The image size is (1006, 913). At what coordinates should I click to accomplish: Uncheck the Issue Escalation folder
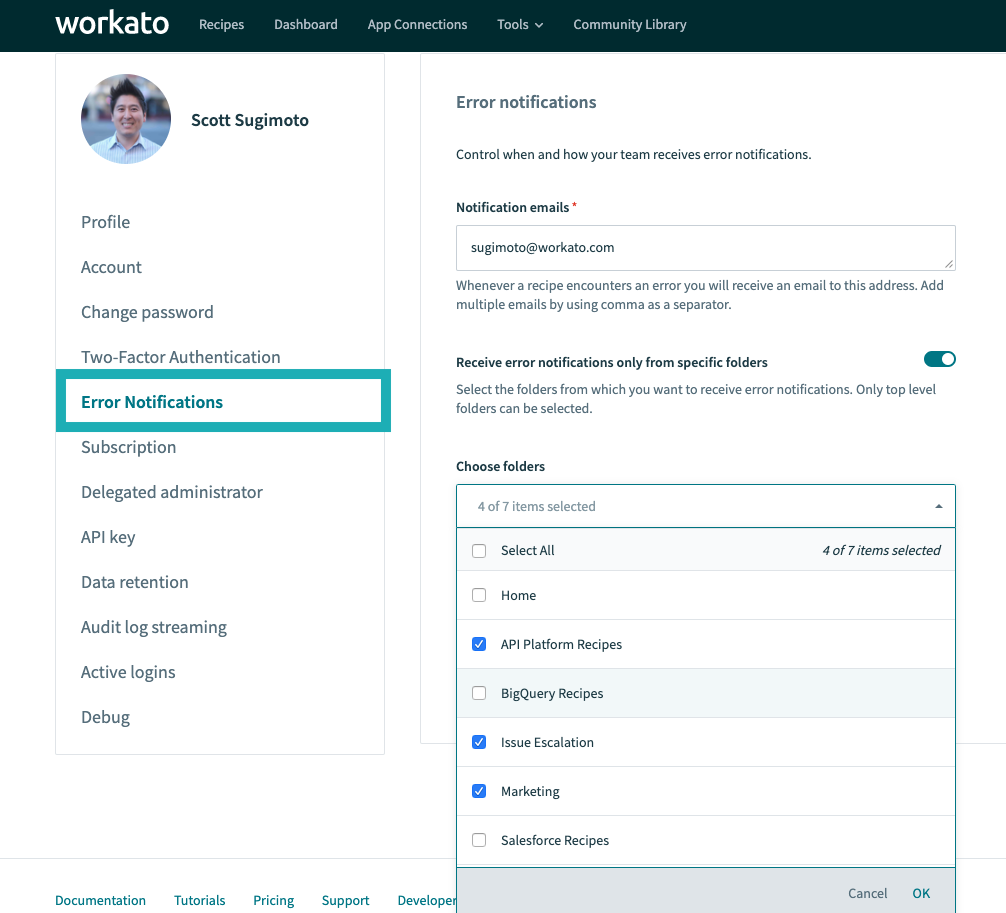[x=479, y=742]
